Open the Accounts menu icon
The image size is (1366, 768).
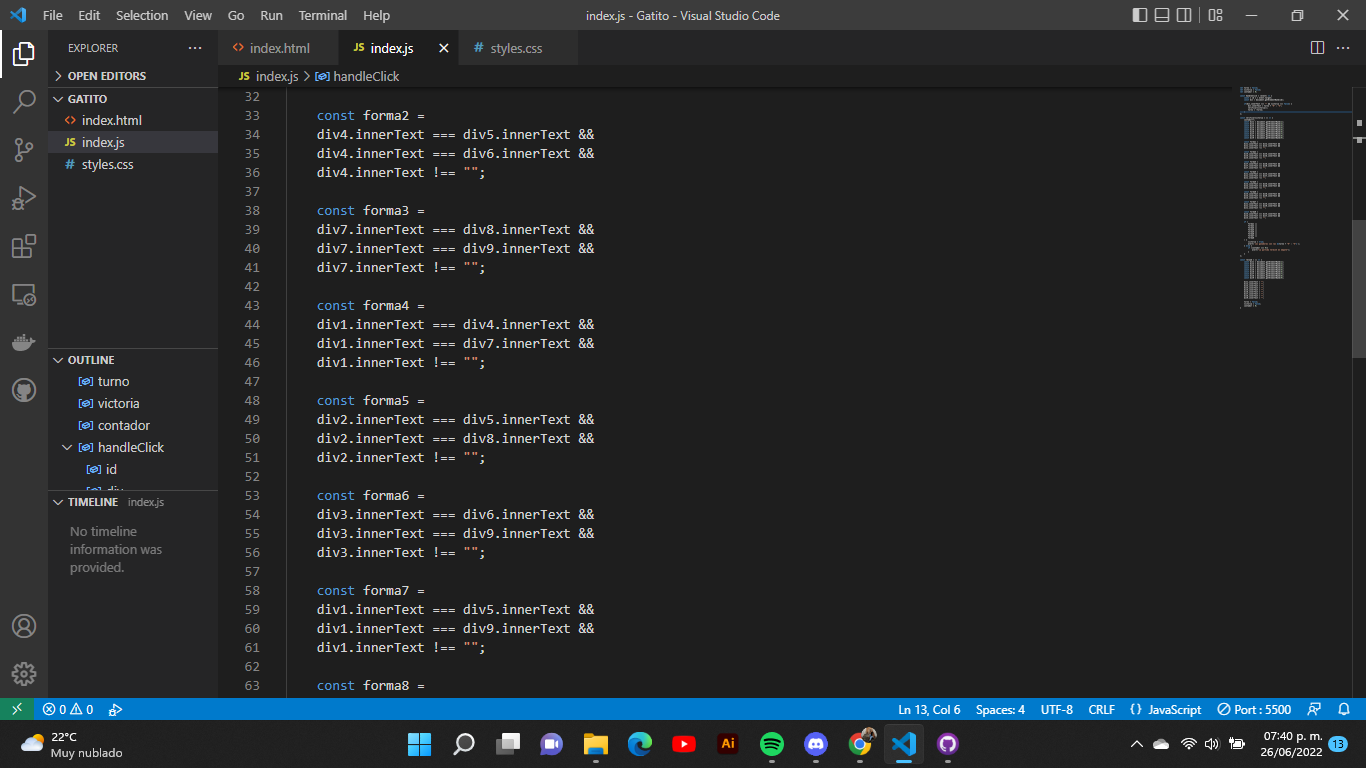pos(24,626)
